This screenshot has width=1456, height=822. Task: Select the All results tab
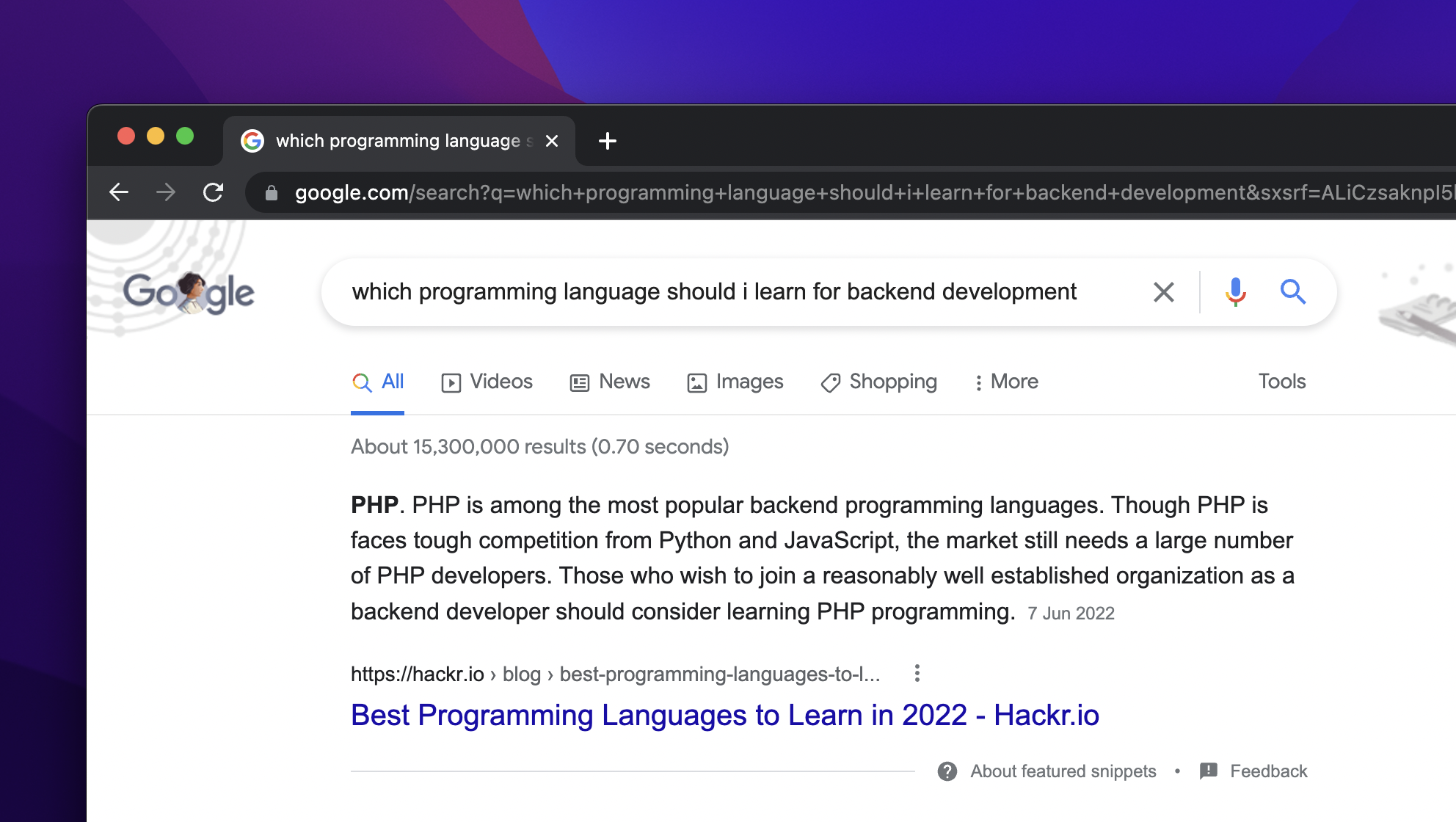[x=378, y=382]
